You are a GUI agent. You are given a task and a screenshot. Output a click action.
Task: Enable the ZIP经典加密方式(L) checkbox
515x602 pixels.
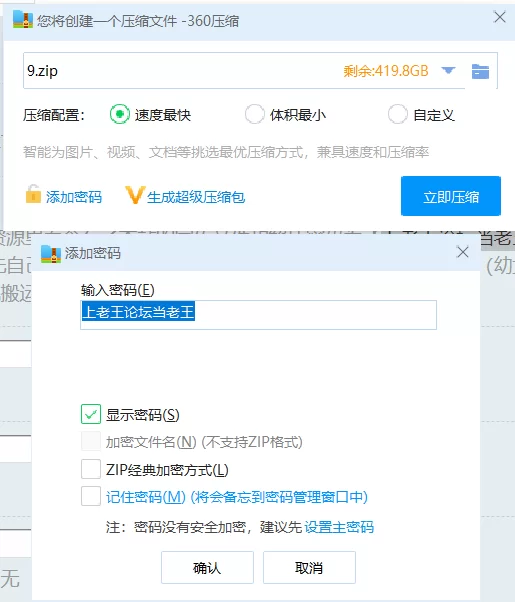click(x=91, y=469)
